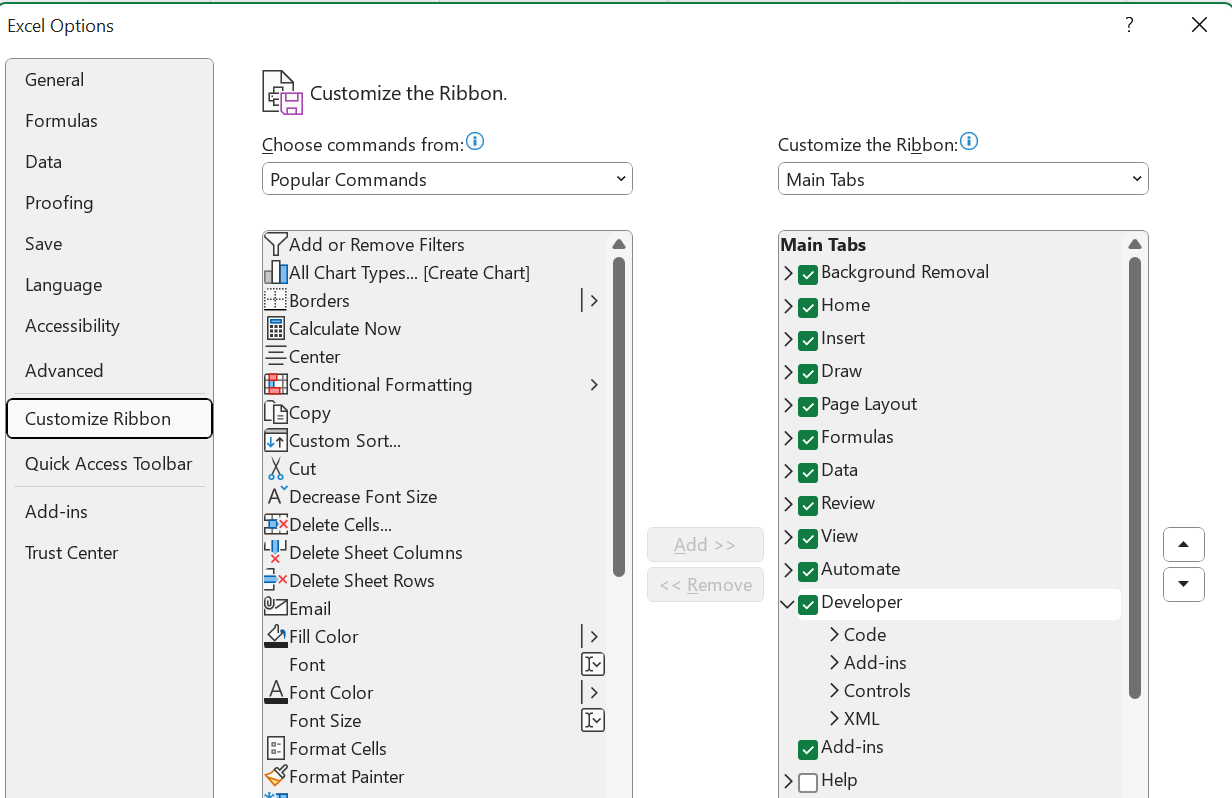Uncheck the Insert tab checkbox
Image resolution: width=1232 pixels, height=798 pixels.
pyautogui.click(x=808, y=340)
